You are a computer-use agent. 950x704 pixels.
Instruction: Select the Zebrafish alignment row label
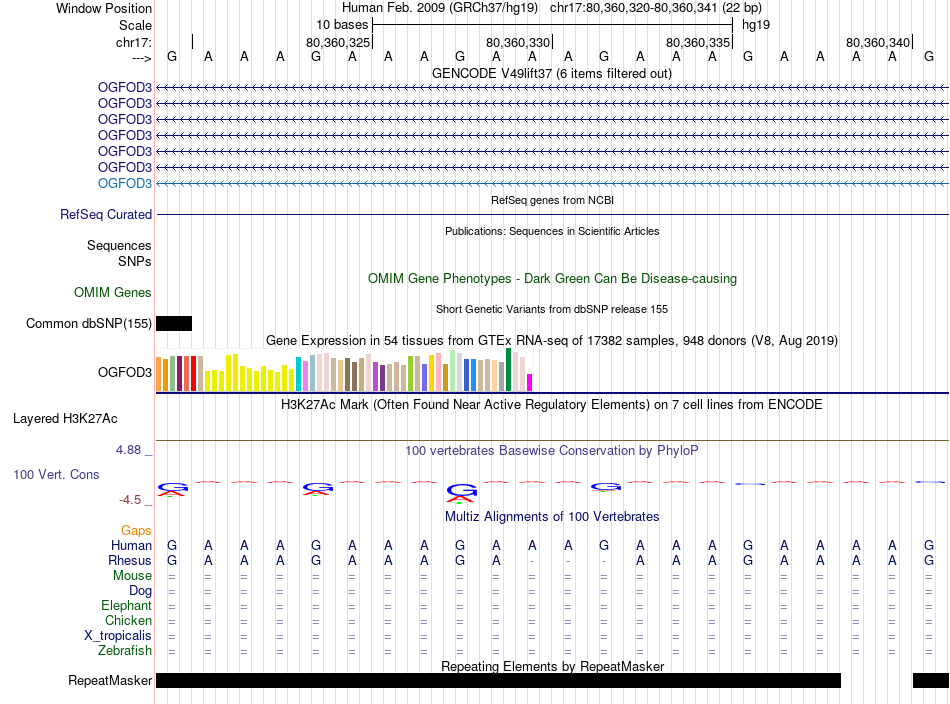point(125,650)
